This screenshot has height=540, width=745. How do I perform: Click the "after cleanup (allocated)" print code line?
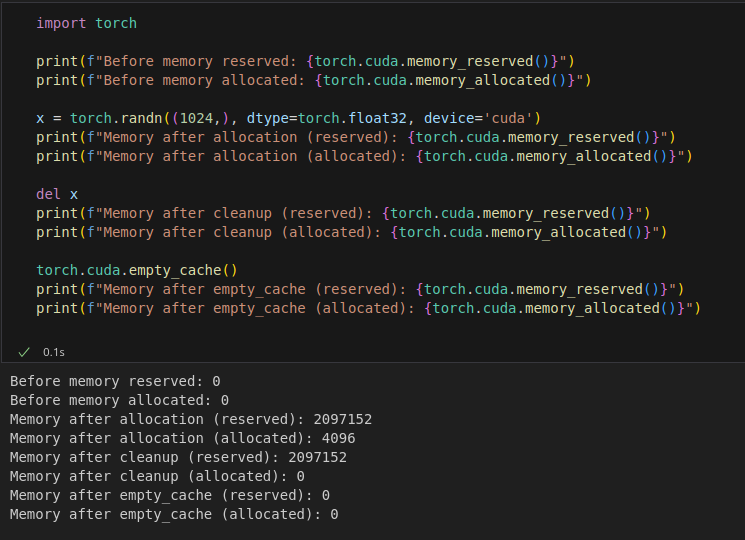(x=351, y=232)
